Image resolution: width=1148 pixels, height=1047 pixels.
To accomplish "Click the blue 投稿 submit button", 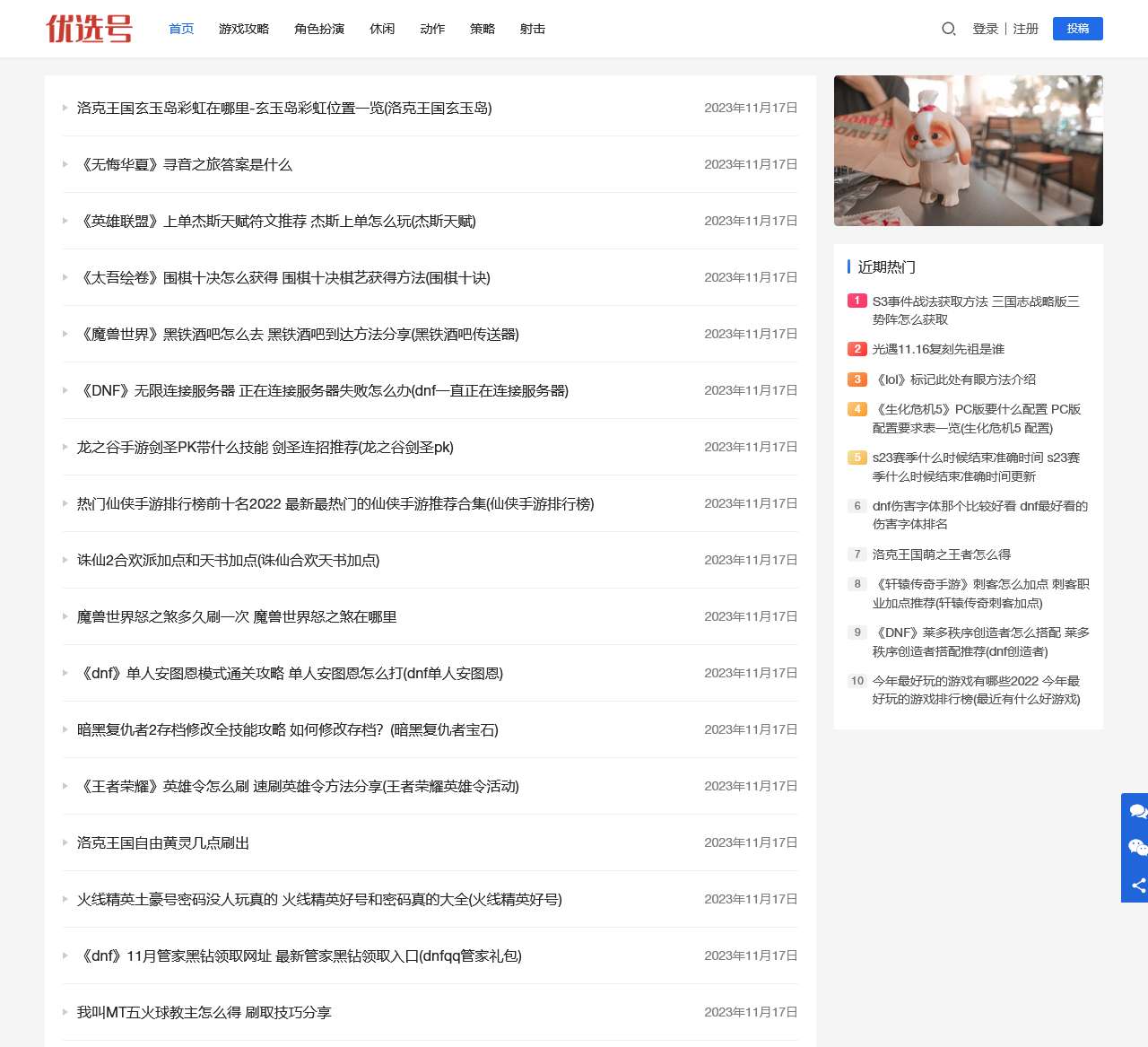I will (x=1077, y=29).
